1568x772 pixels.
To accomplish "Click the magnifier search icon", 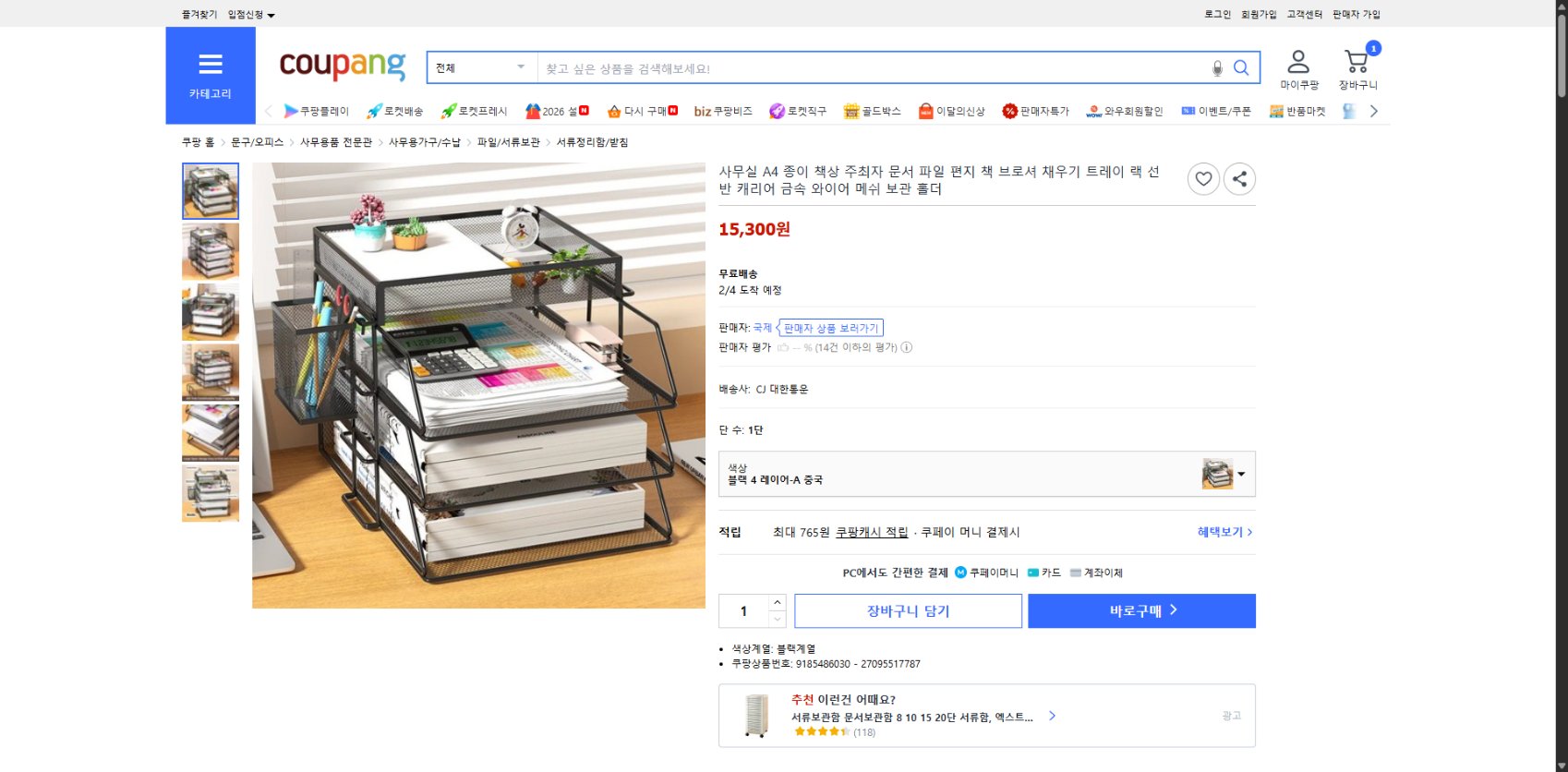I will point(1241,66).
